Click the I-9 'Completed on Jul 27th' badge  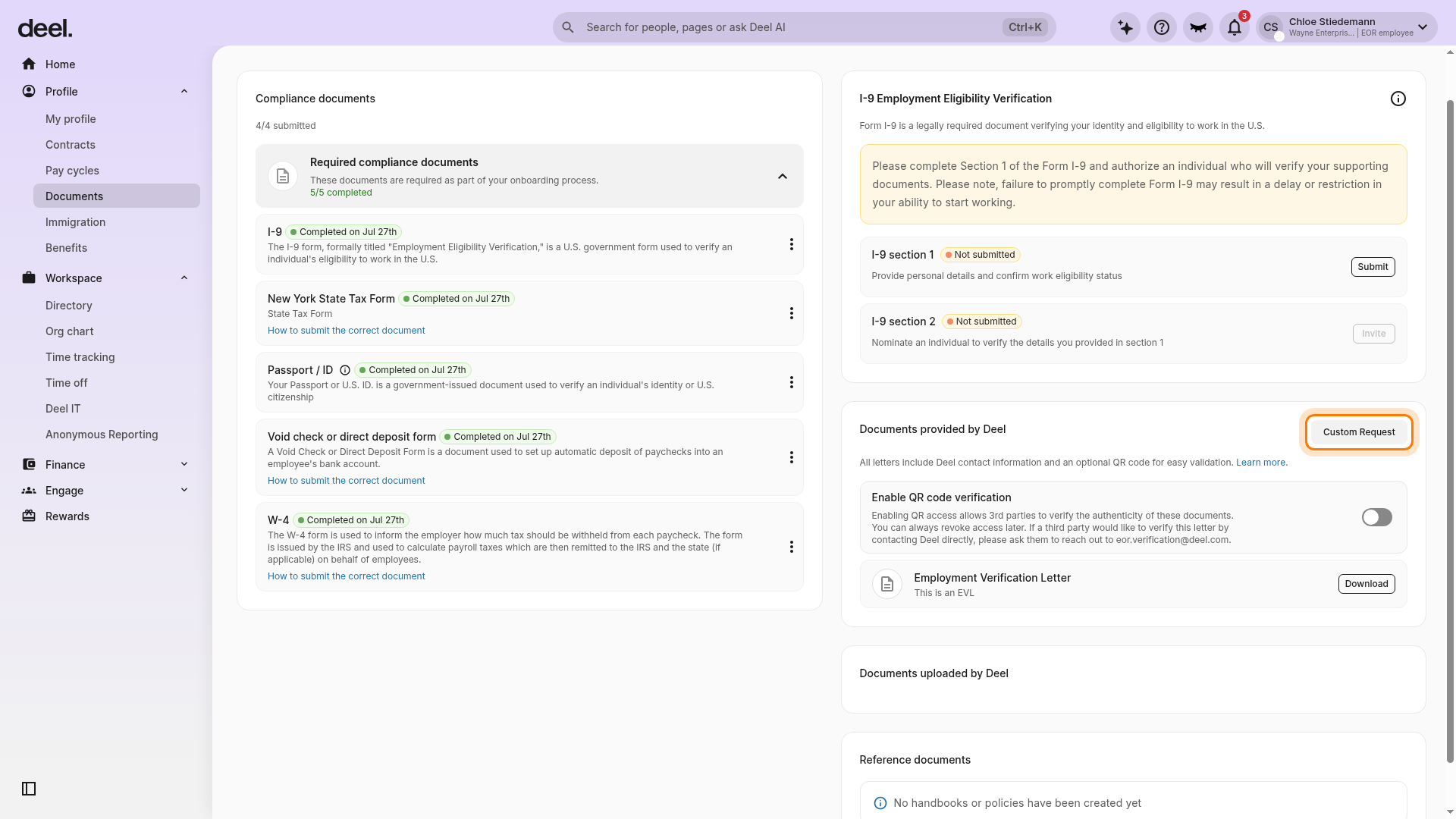point(344,232)
